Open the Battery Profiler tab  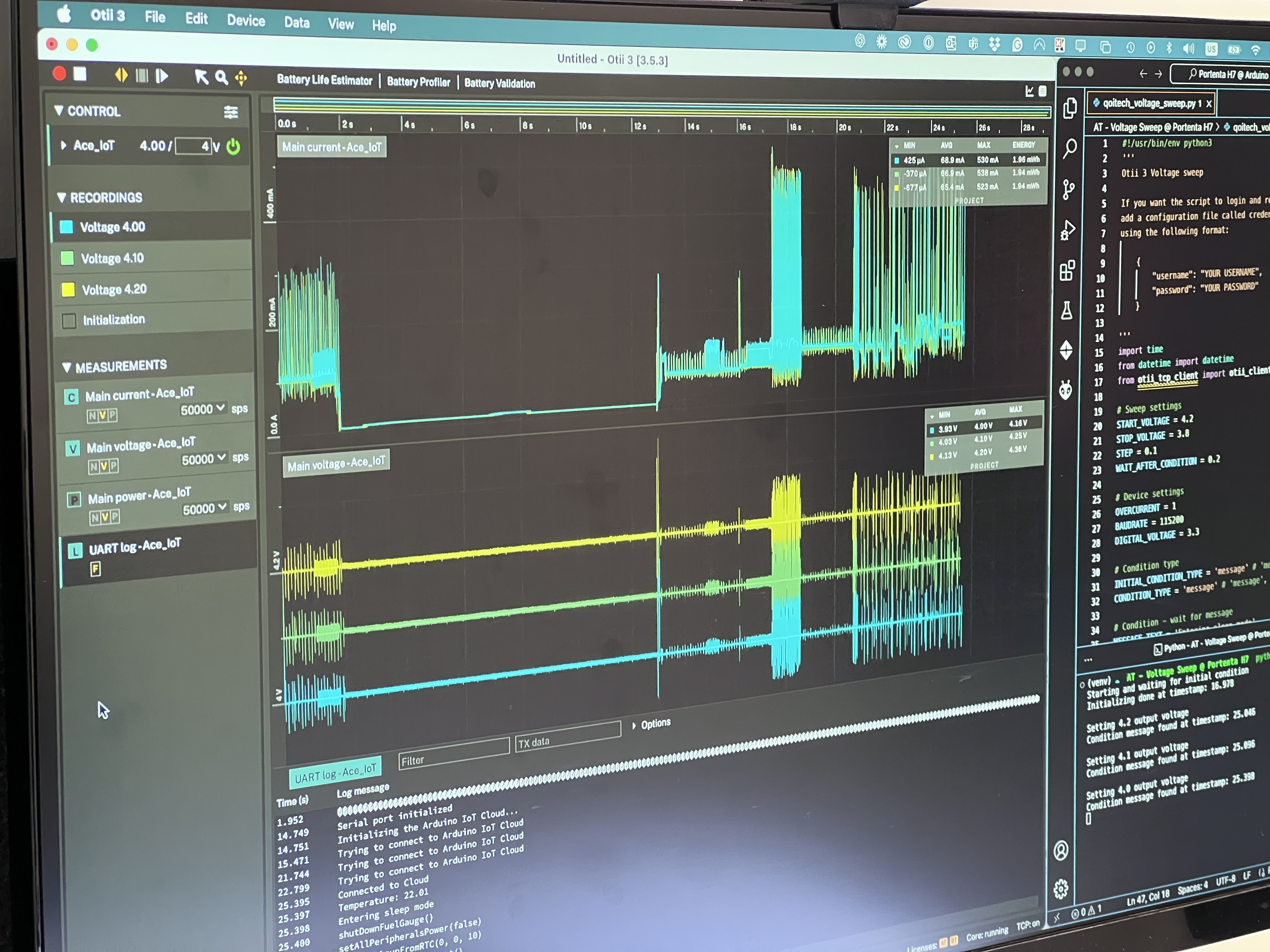(419, 82)
